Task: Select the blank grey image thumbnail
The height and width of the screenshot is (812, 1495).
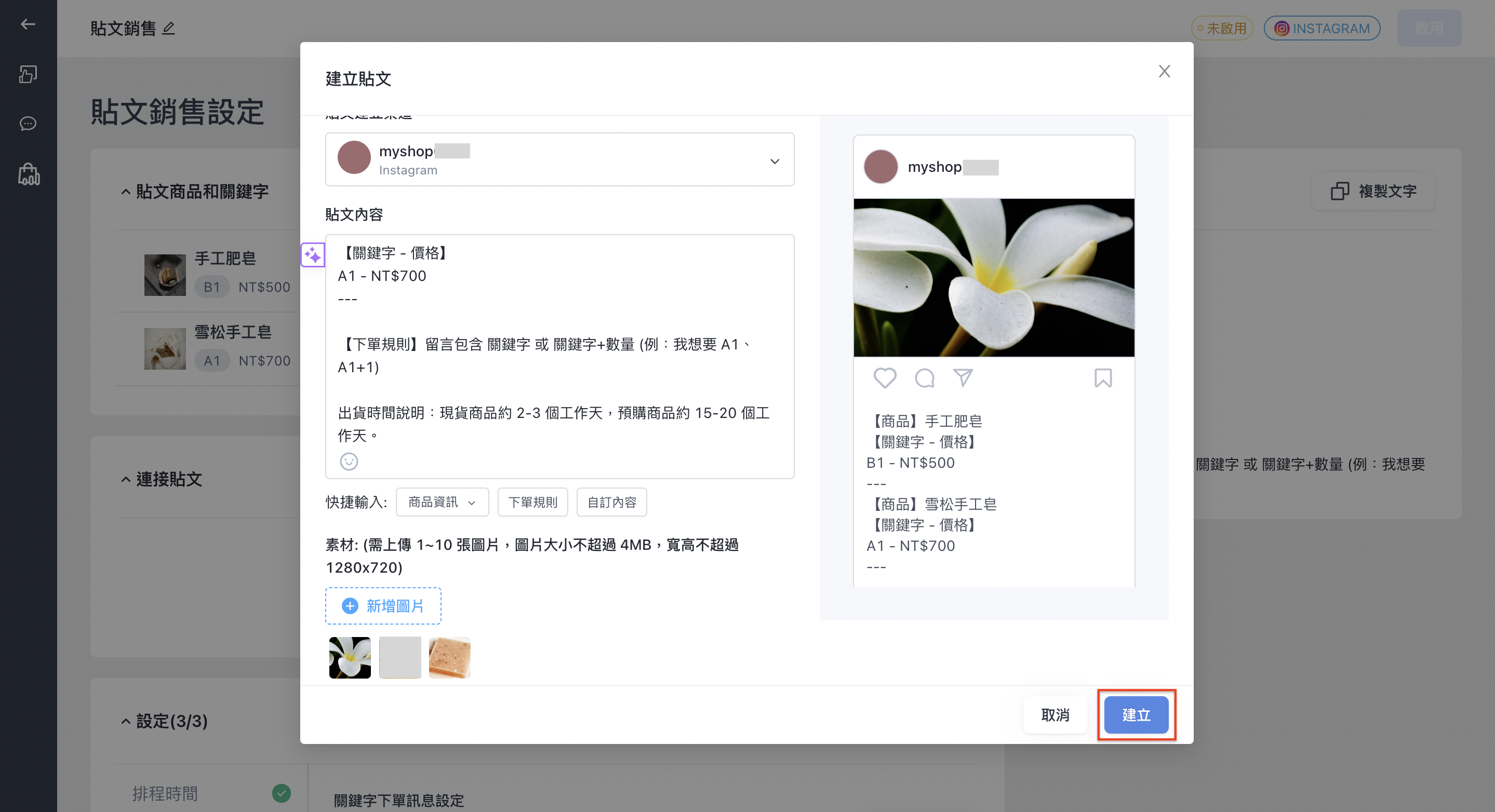Action: point(400,657)
